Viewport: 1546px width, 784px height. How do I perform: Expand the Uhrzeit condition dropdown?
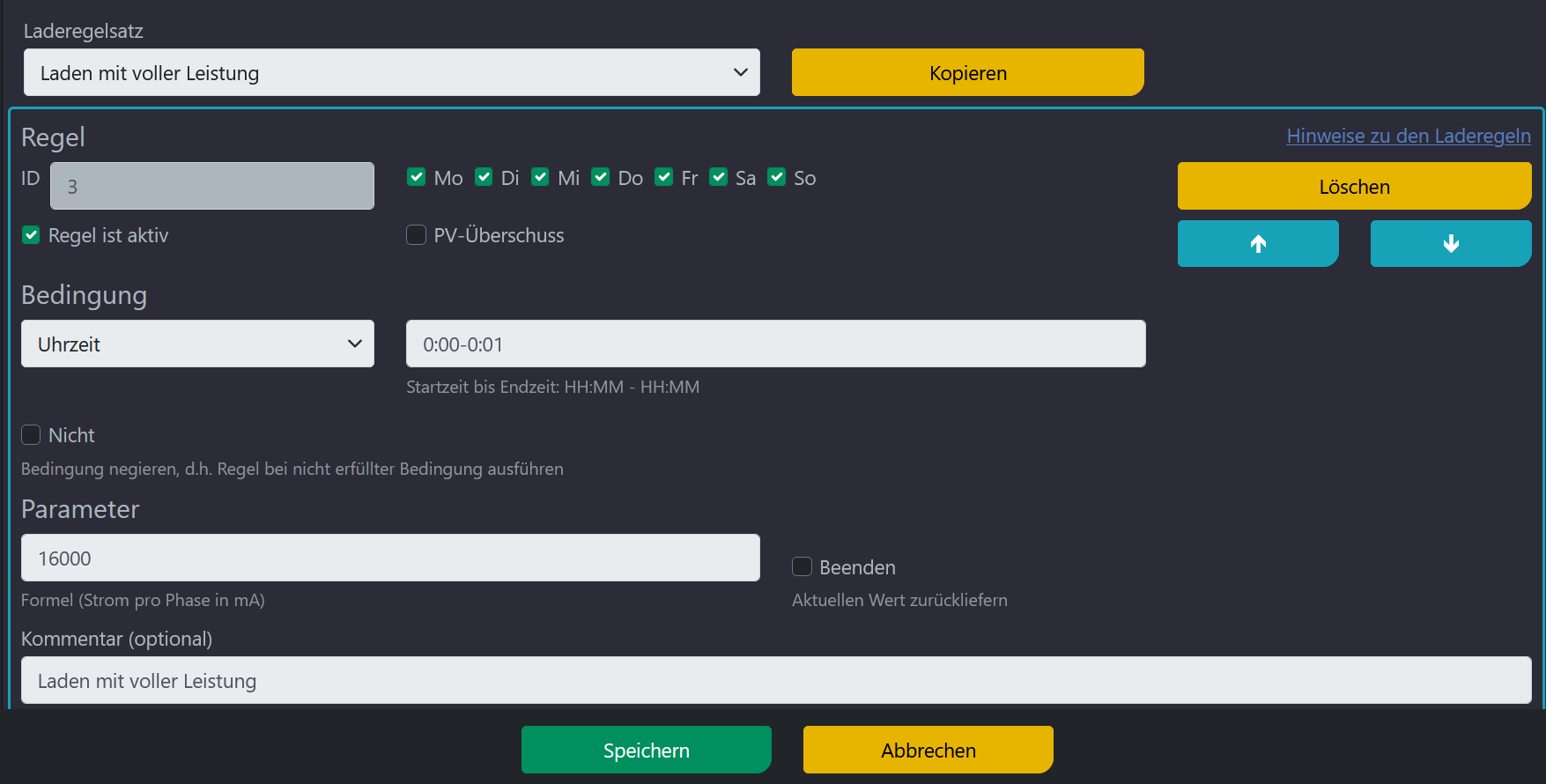tap(197, 344)
